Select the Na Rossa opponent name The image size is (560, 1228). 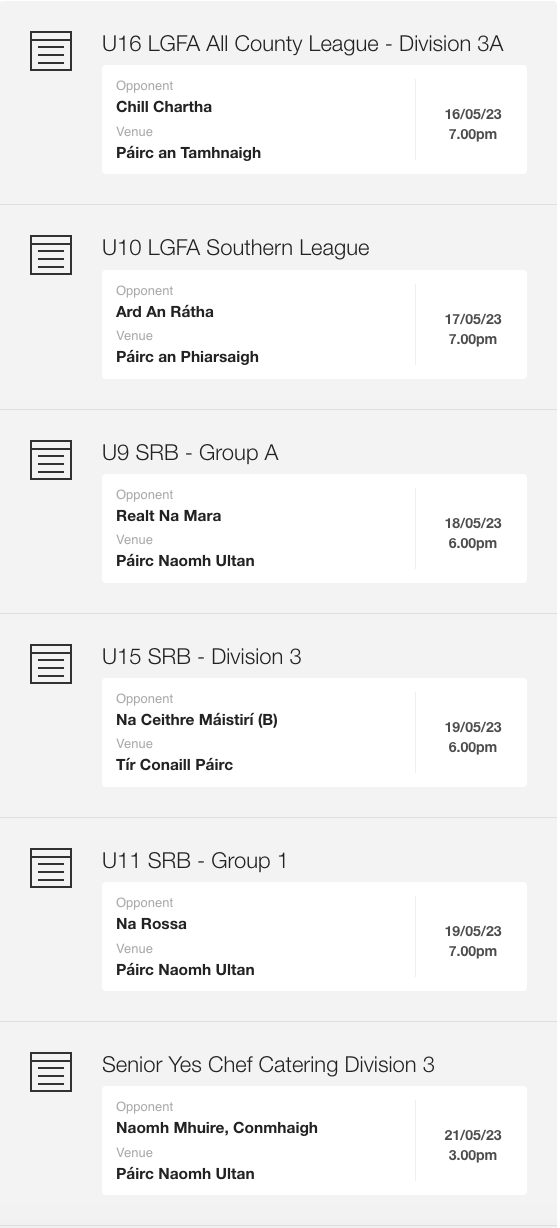click(151, 924)
